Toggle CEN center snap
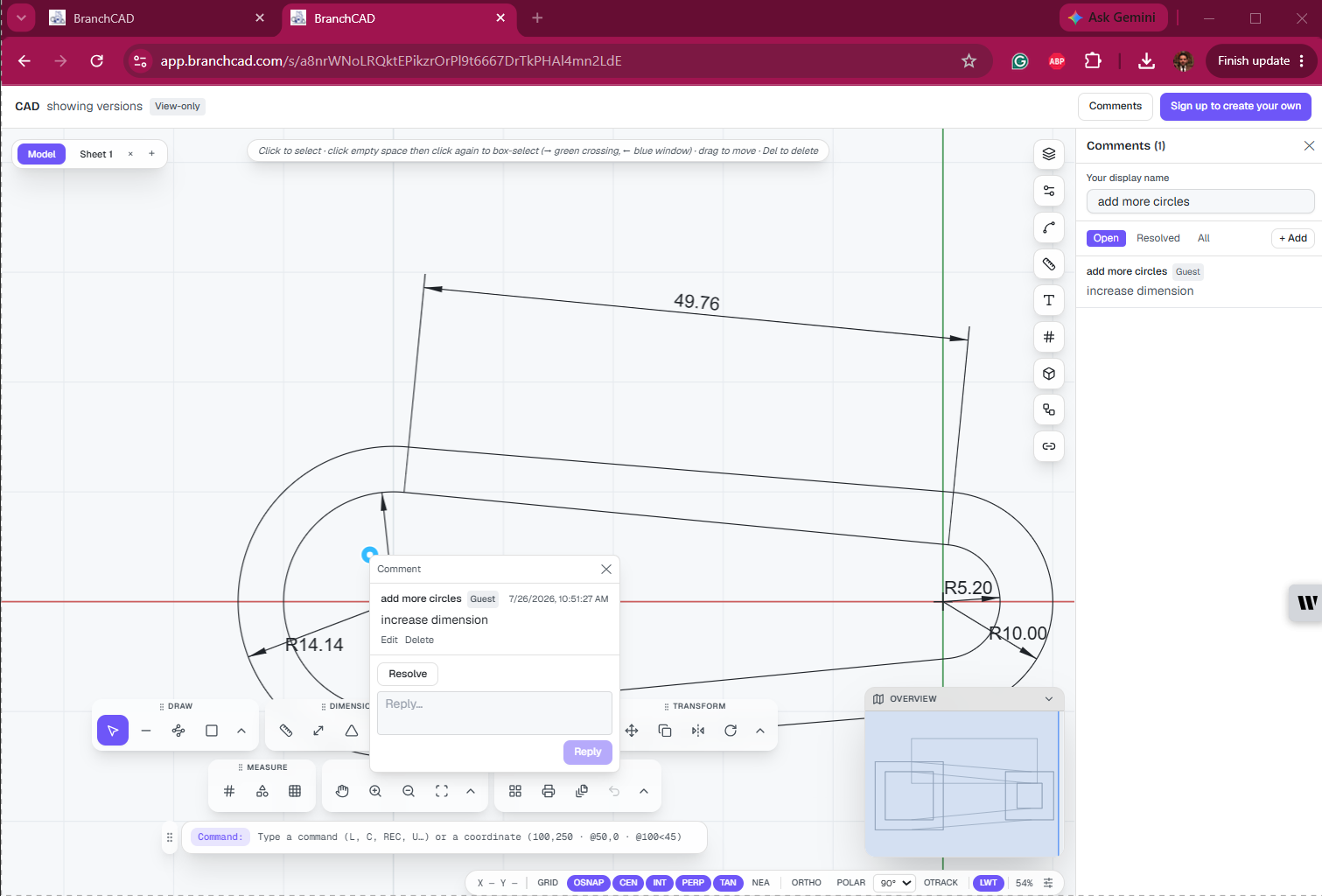 [628, 883]
